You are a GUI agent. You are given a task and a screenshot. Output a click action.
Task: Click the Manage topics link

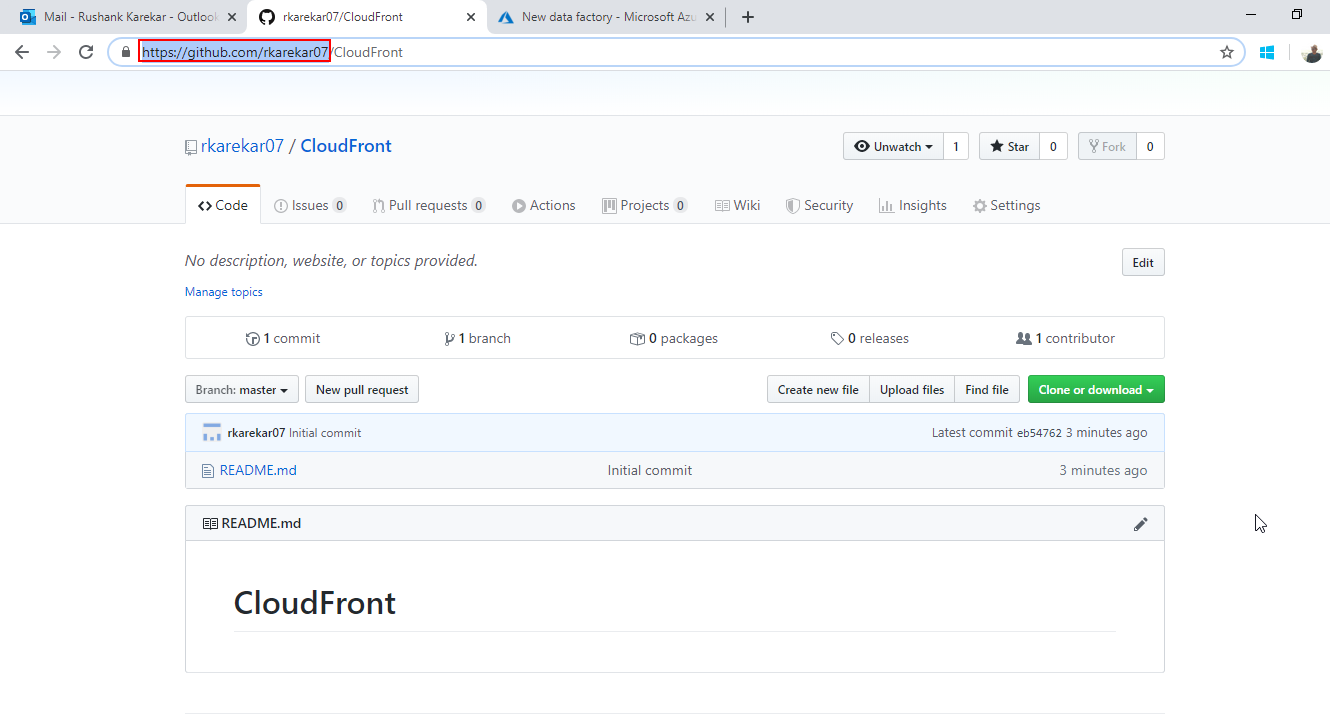pyautogui.click(x=224, y=292)
